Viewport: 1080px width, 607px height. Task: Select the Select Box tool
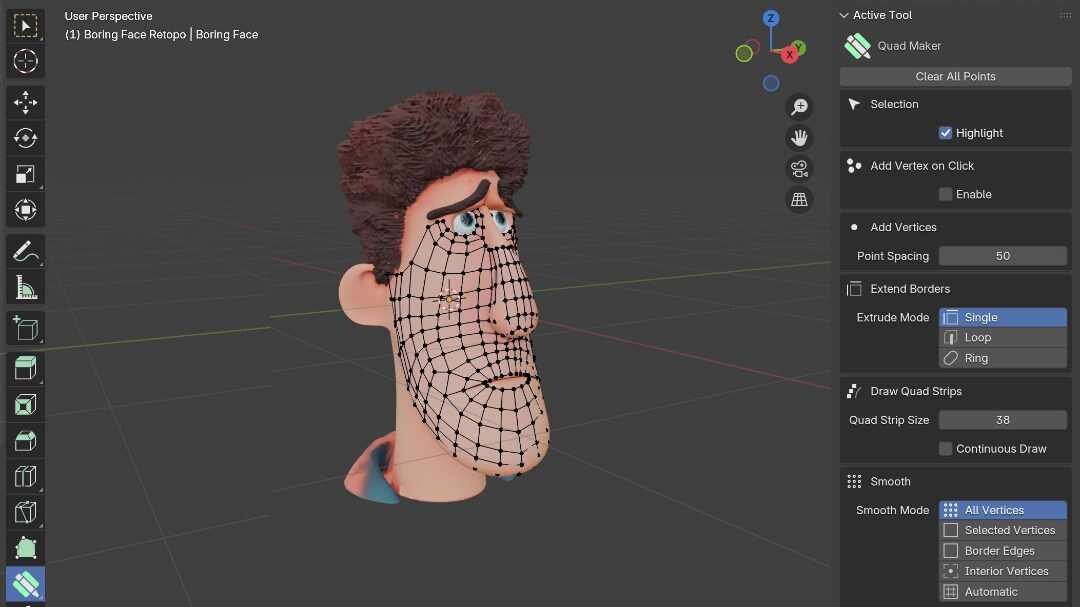pos(25,26)
